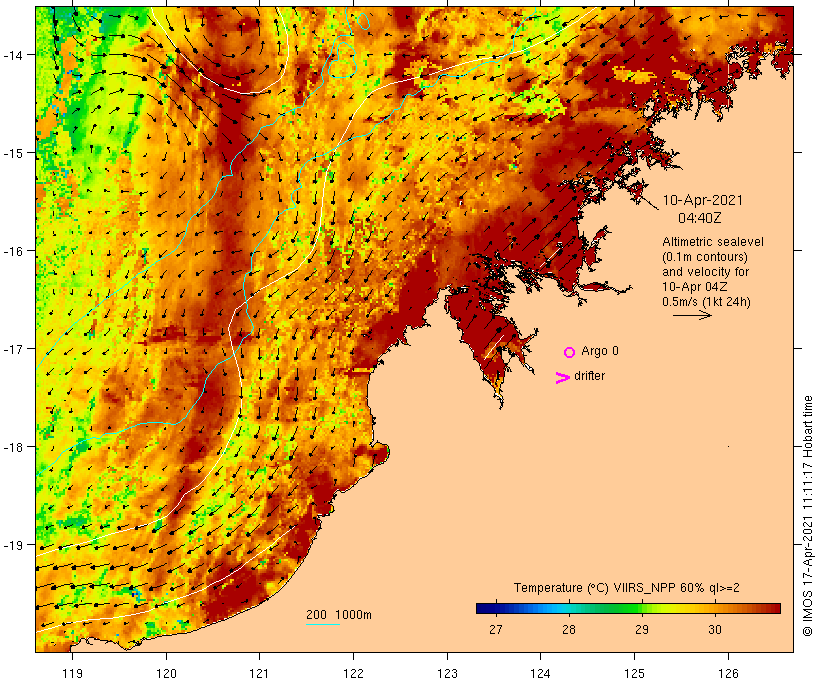Click the '0.5m/s (1kt 24h)' scale text
Image resolution: width=820 pixels, height=680 pixels.
pos(706,302)
